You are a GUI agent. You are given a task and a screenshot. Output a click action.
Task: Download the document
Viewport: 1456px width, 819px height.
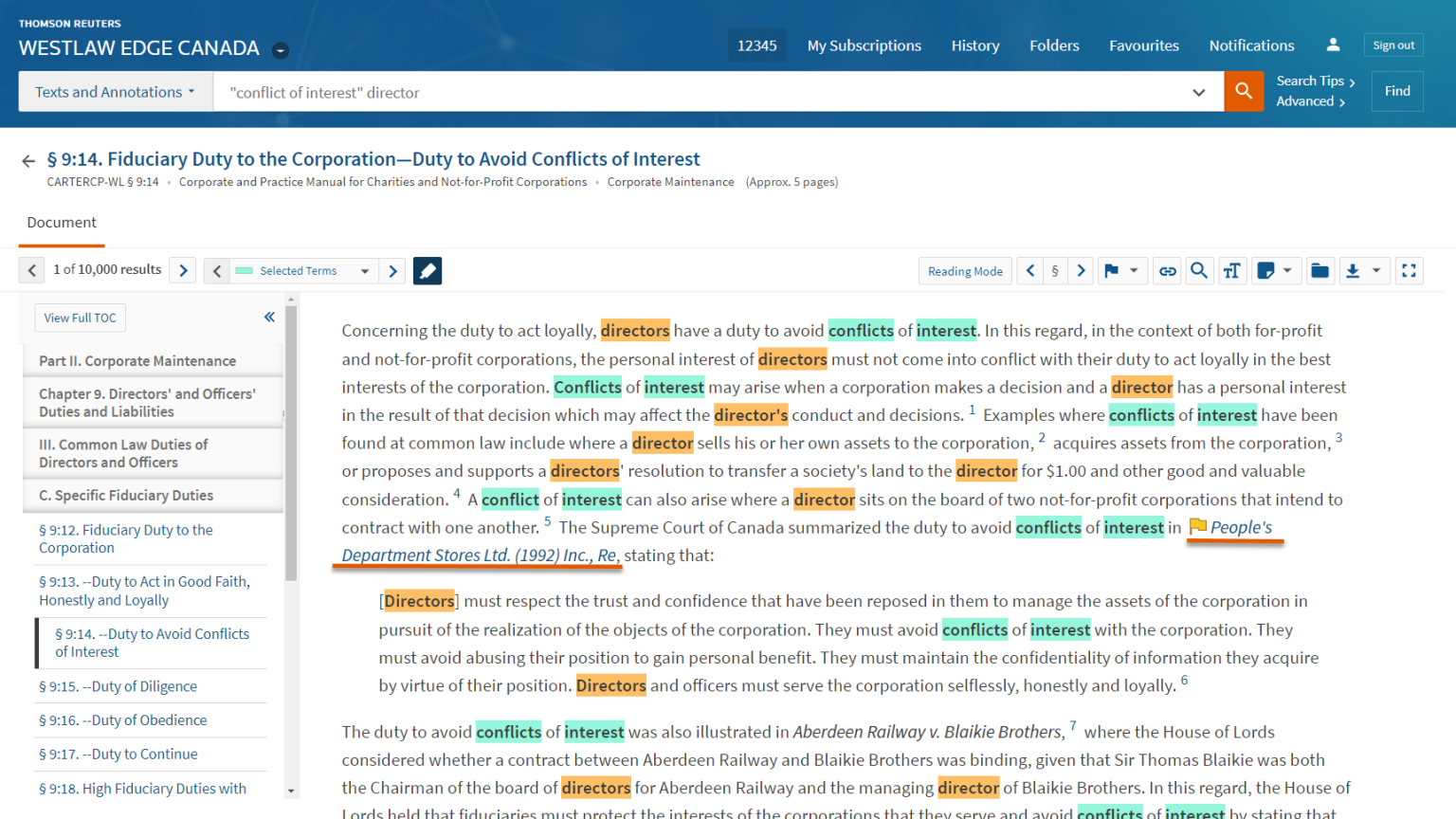tap(1353, 270)
